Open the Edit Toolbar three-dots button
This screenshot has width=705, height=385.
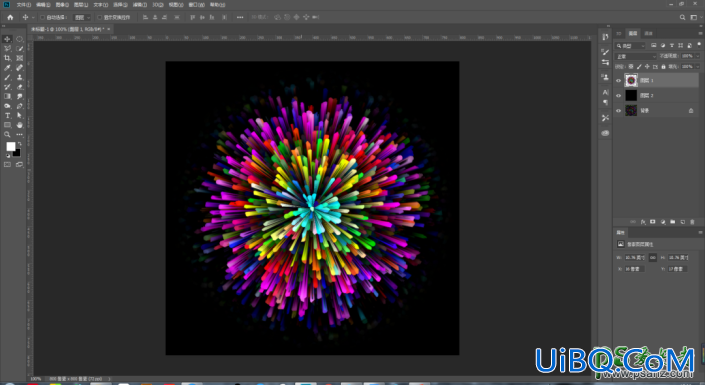[x=20, y=134]
